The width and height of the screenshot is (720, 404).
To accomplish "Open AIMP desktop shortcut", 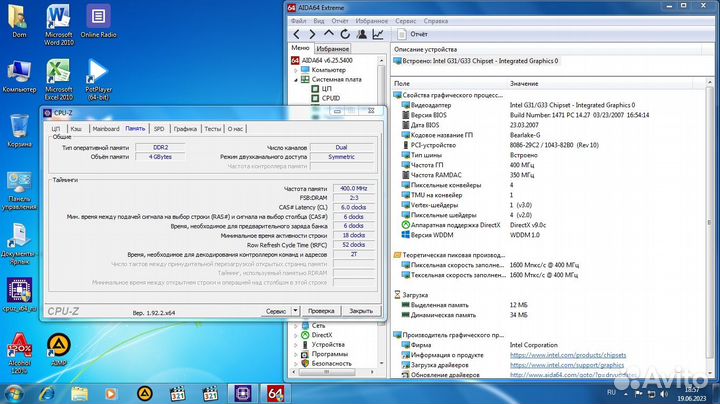I will [59, 349].
